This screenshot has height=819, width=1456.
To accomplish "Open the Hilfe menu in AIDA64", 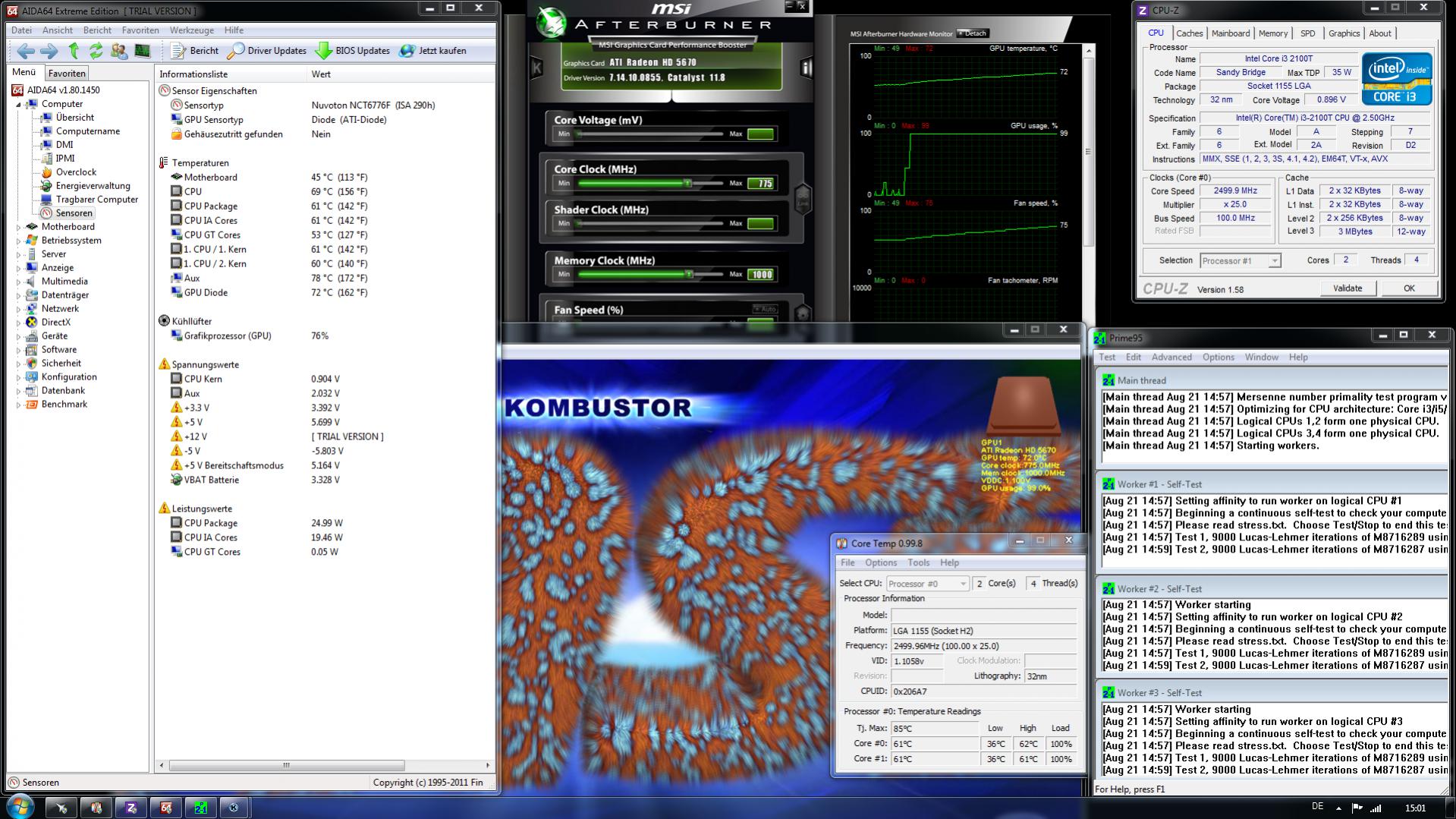I will [234, 30].
